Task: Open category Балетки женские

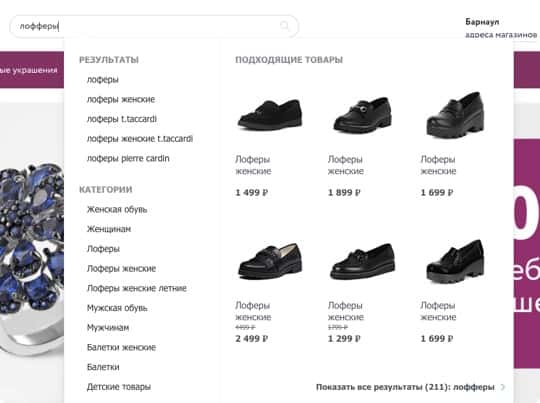Action: click(x=121, y=347)
